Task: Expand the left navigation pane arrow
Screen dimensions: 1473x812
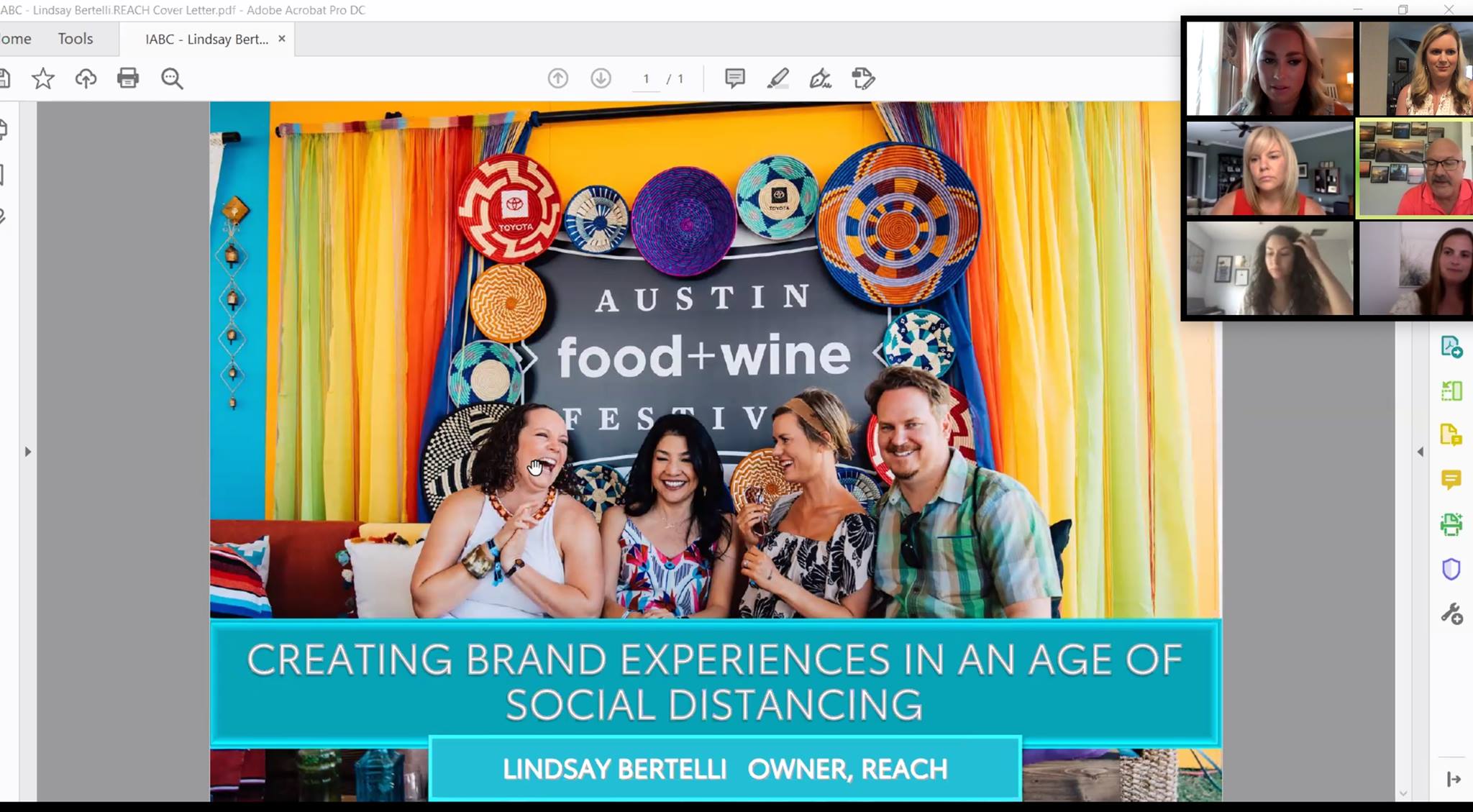Action: [x=28, y=452]
